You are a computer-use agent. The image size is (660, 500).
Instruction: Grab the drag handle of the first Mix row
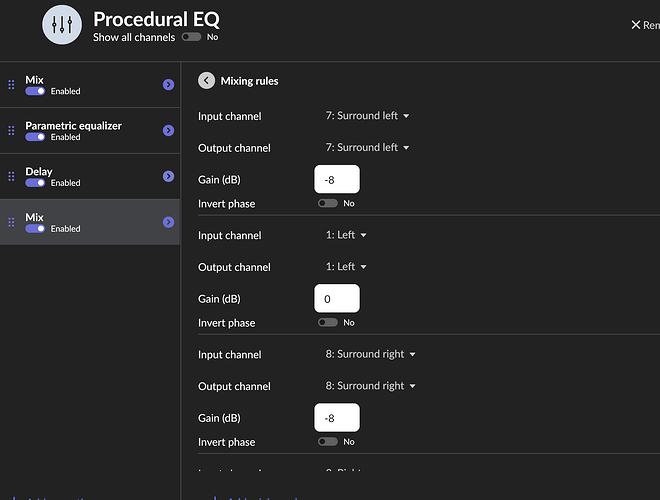tap(11, 85)
